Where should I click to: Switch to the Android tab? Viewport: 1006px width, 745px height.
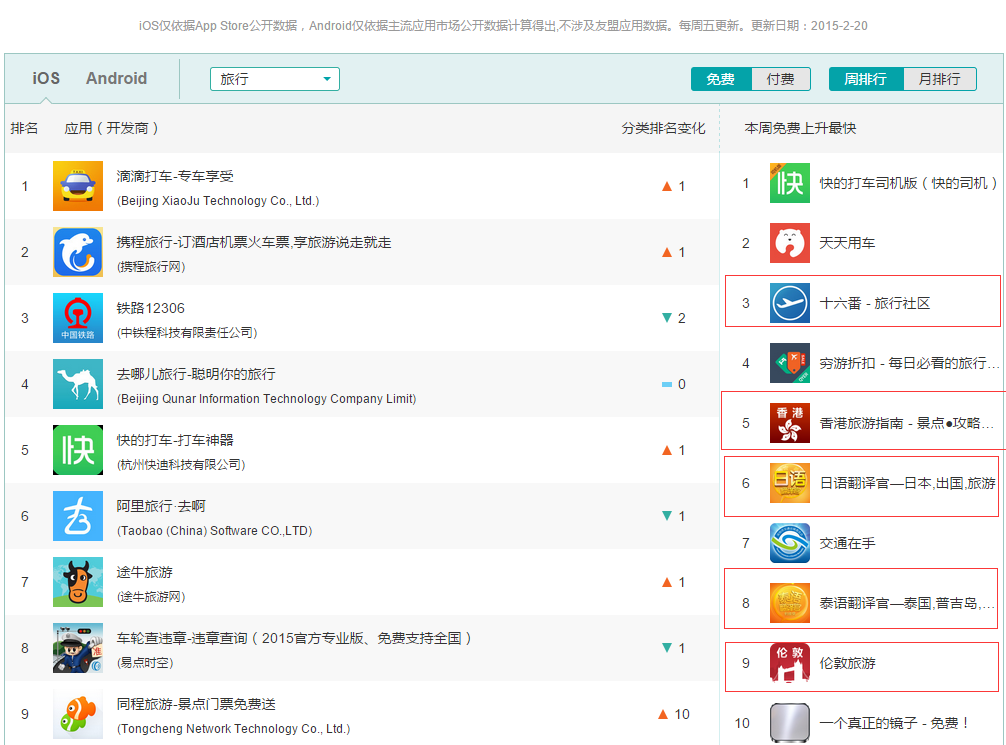tap(117, 78)
